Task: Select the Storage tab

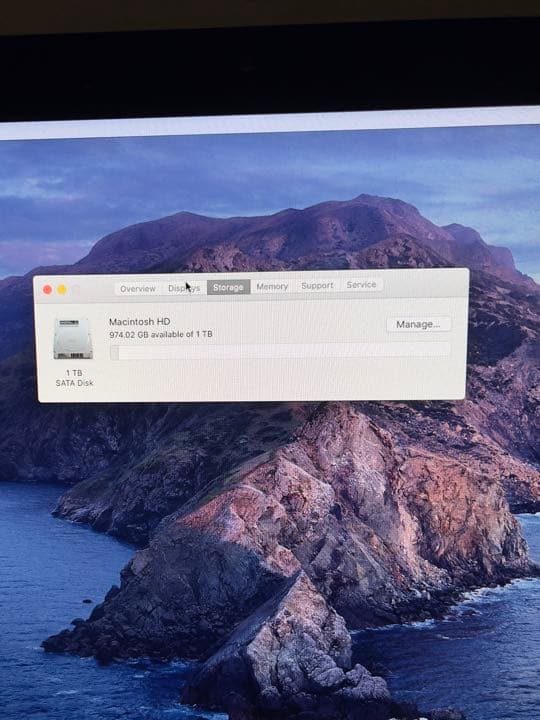Action: [228, 287]
